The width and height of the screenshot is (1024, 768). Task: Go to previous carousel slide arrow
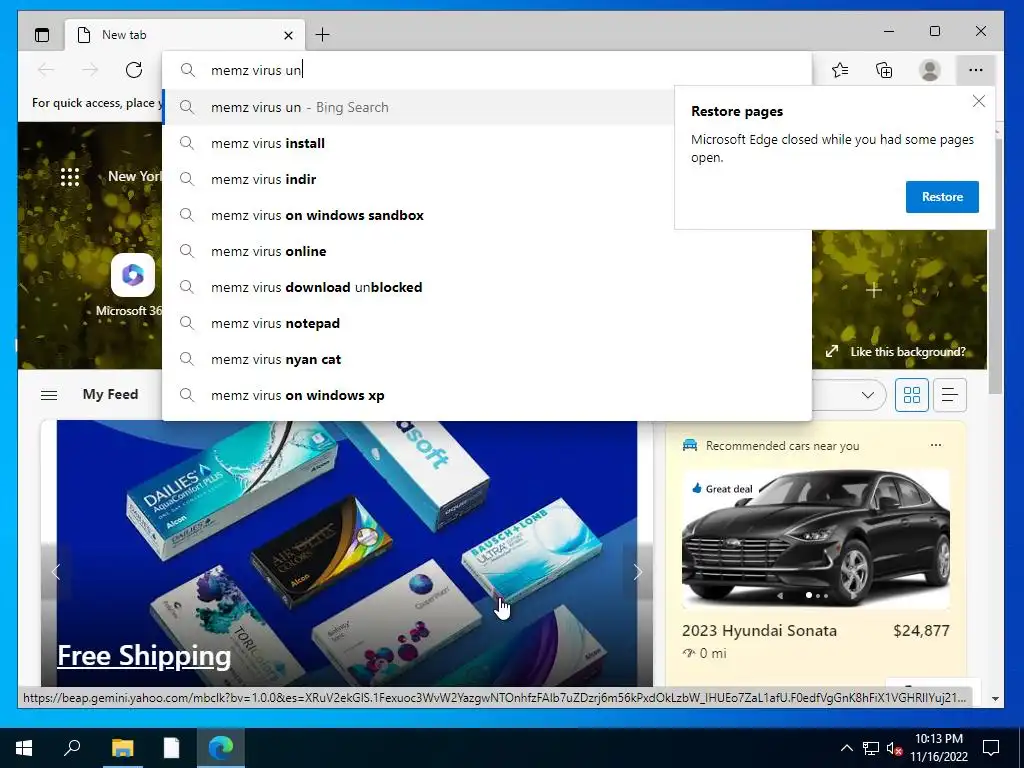[x=56, y=572]
